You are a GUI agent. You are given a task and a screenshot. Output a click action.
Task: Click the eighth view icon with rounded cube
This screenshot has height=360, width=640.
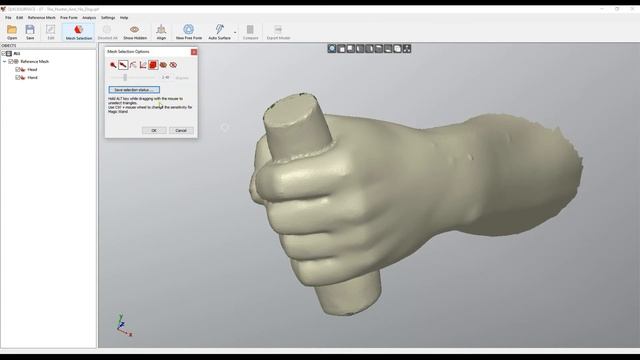click(x=398, y=49)
